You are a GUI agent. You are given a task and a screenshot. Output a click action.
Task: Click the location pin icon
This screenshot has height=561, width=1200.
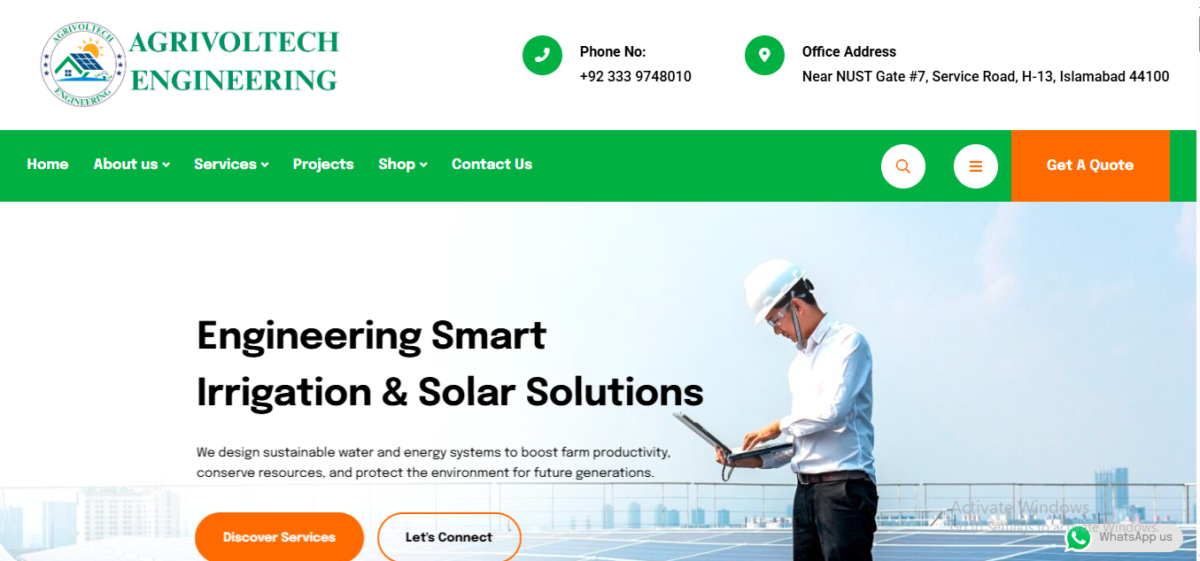(x=764, y=55)
